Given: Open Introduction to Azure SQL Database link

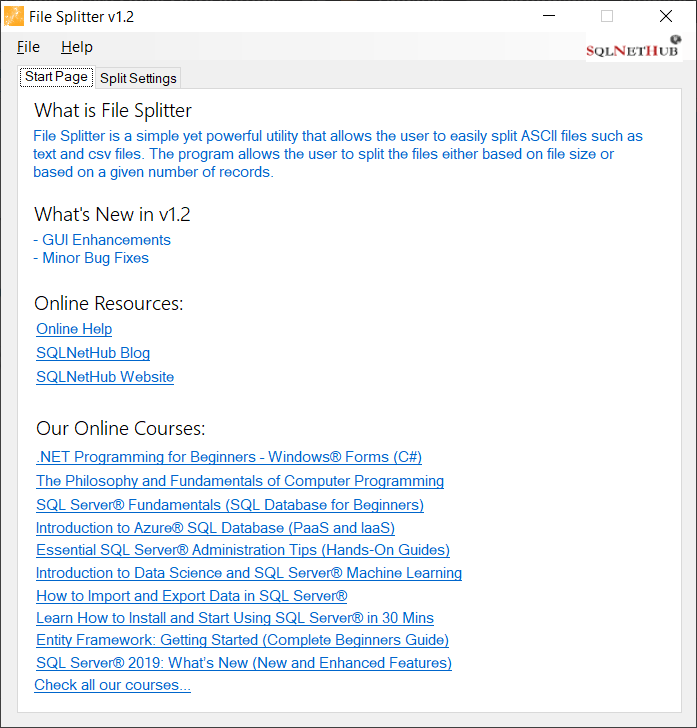Looking at the screenshot, I should pyautogui.click(x=215, y=528).
